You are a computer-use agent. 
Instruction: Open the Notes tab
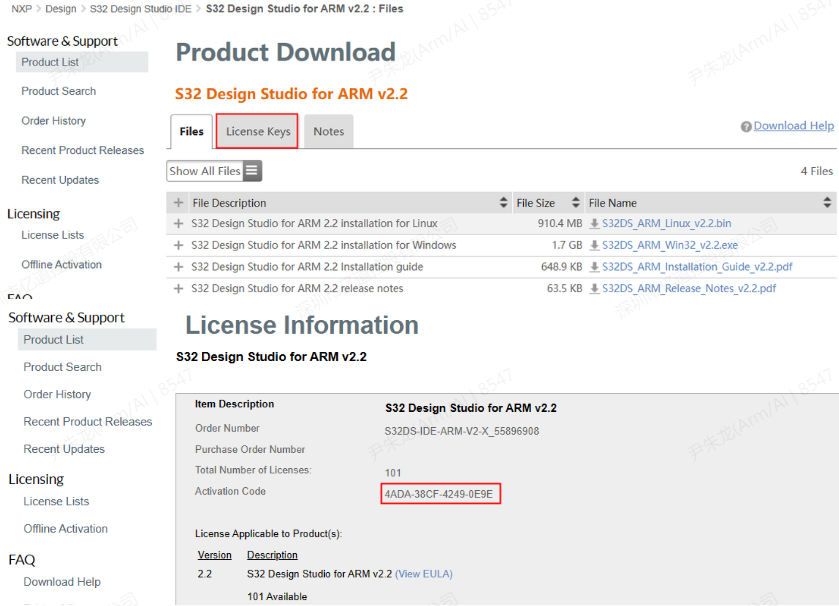pos(328,132)
